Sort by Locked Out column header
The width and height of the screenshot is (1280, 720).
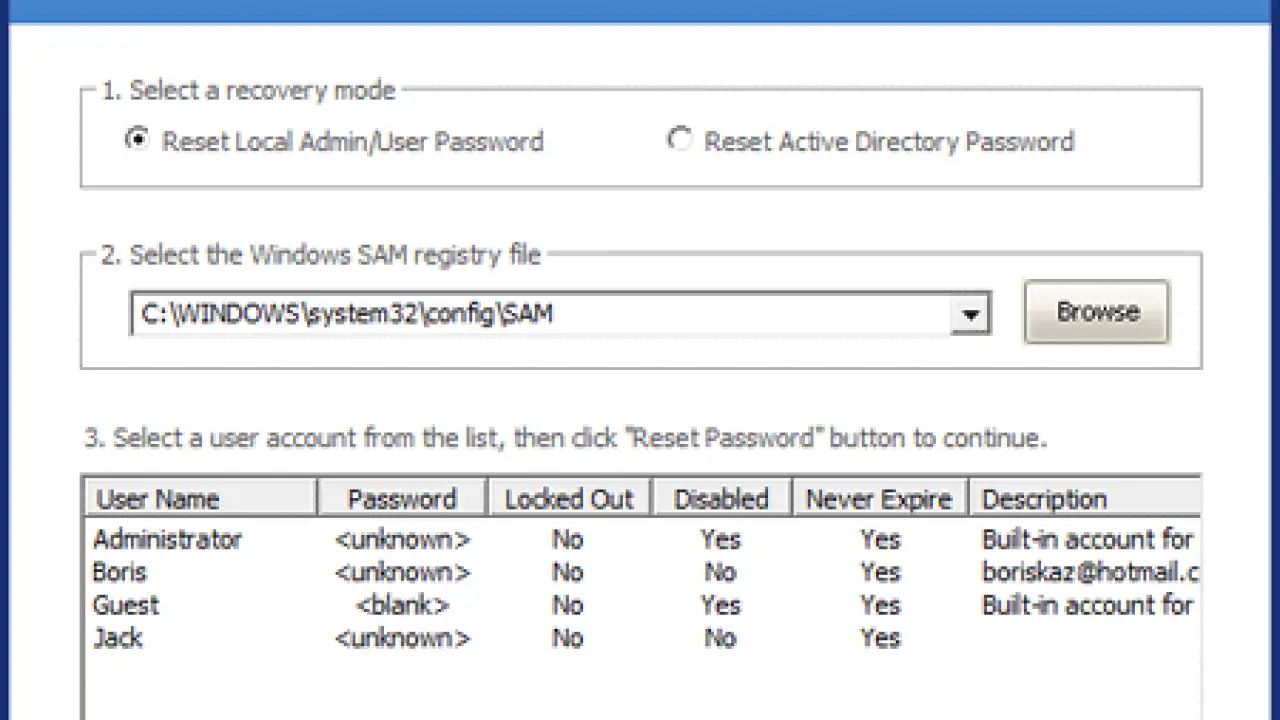pyautogui.click(x=569, y=498)
